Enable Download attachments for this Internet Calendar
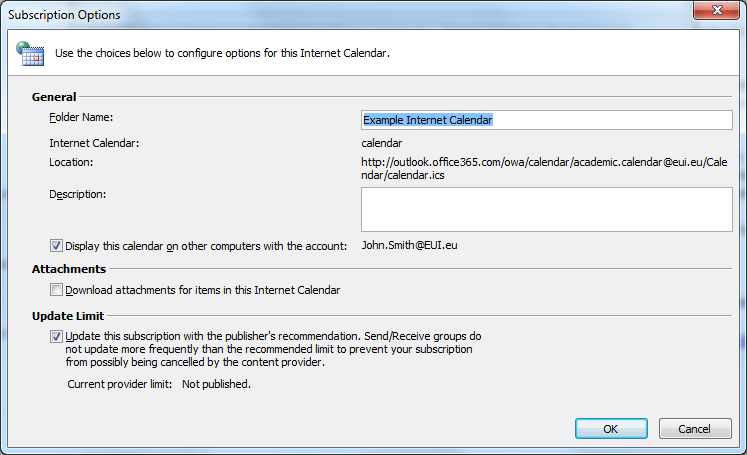747x455 pixels. tap(56, 290)
